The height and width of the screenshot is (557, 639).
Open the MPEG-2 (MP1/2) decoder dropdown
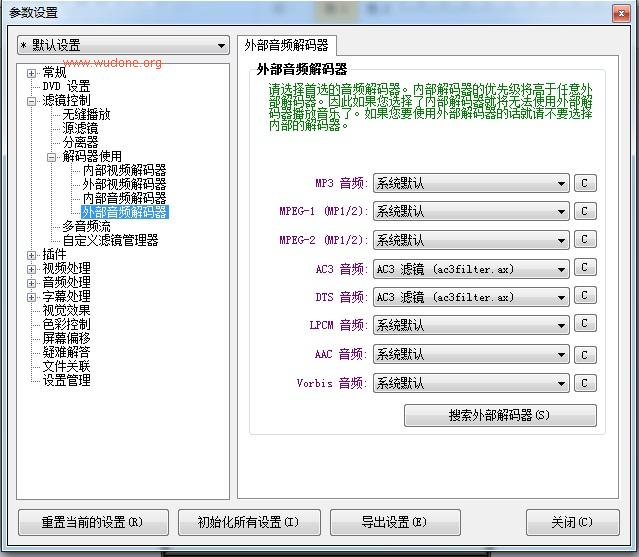[471, 240]
